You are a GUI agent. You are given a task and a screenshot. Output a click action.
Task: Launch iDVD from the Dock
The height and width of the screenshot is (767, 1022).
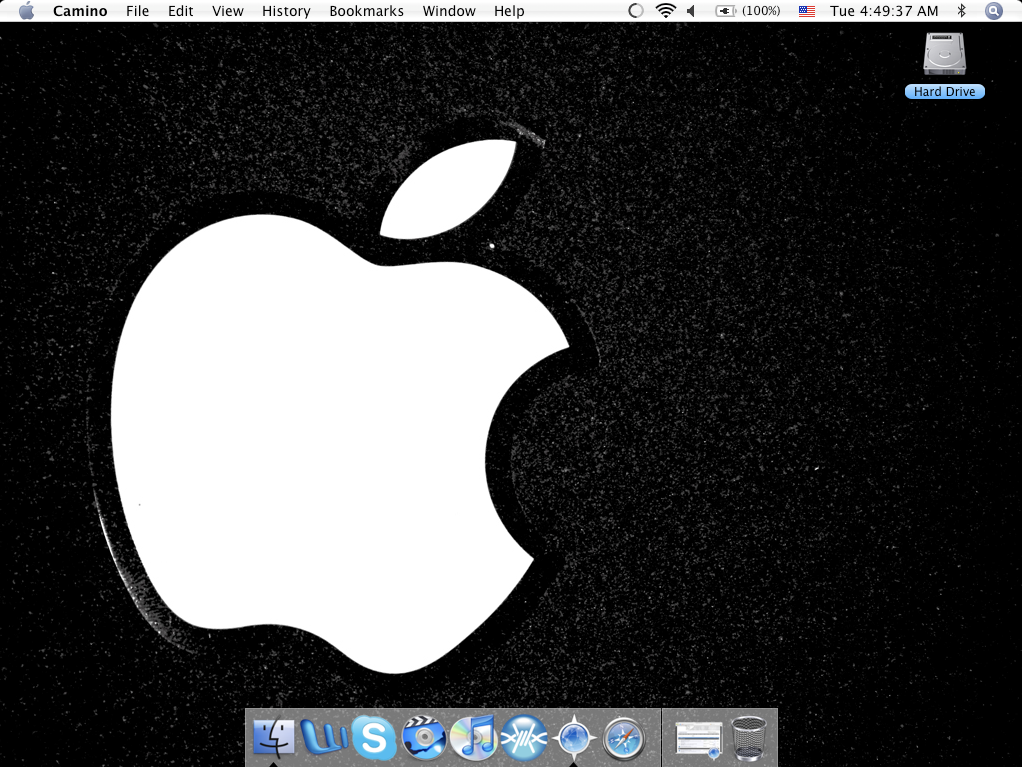(x=424, y=737)
